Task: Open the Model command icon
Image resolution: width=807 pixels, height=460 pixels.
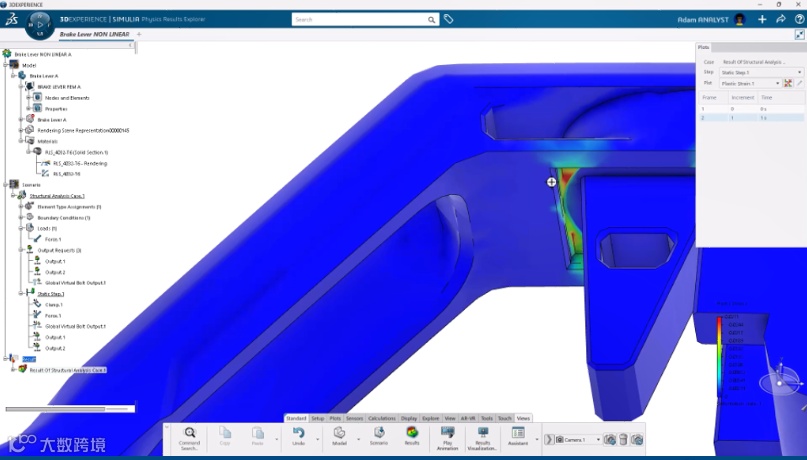Action: coord(339,433)
